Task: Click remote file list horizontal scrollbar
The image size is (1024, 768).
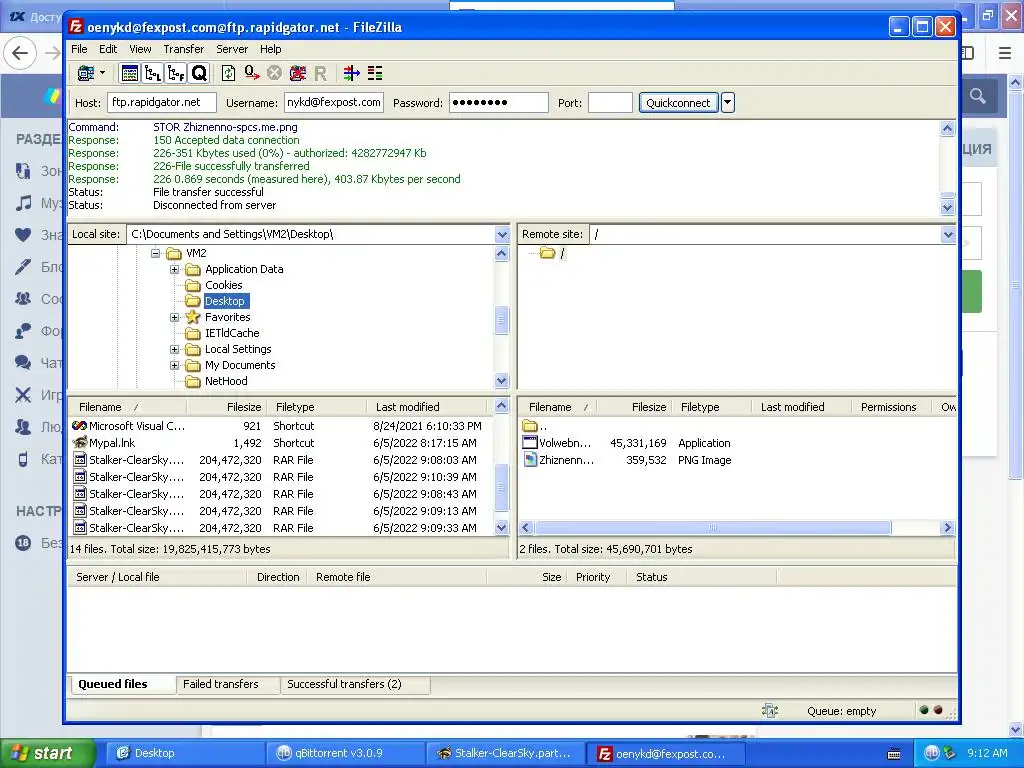Action: tap(712, 528)
